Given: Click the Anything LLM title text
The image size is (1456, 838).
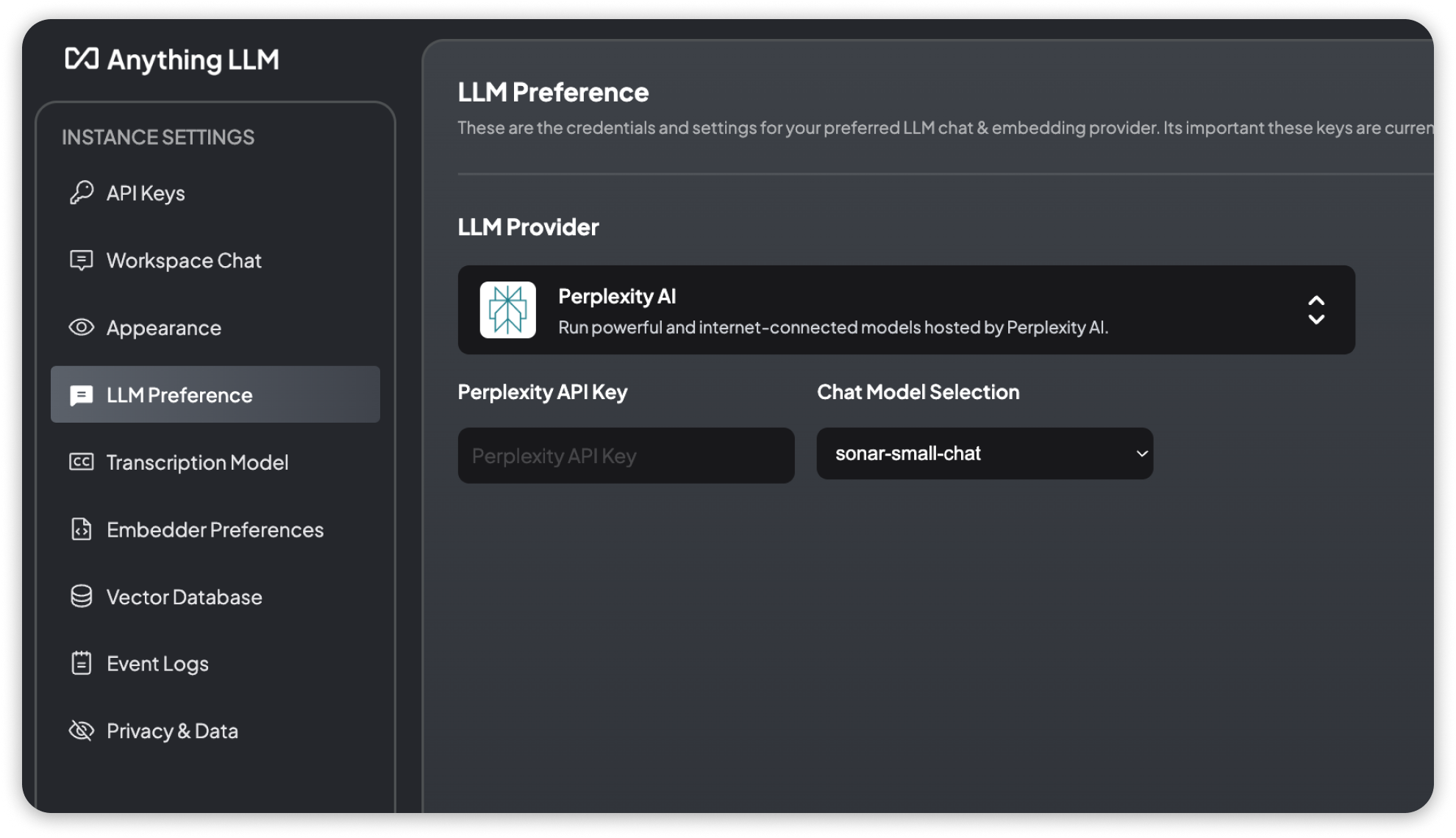Looking at the screenshot, I should [193, 60].
